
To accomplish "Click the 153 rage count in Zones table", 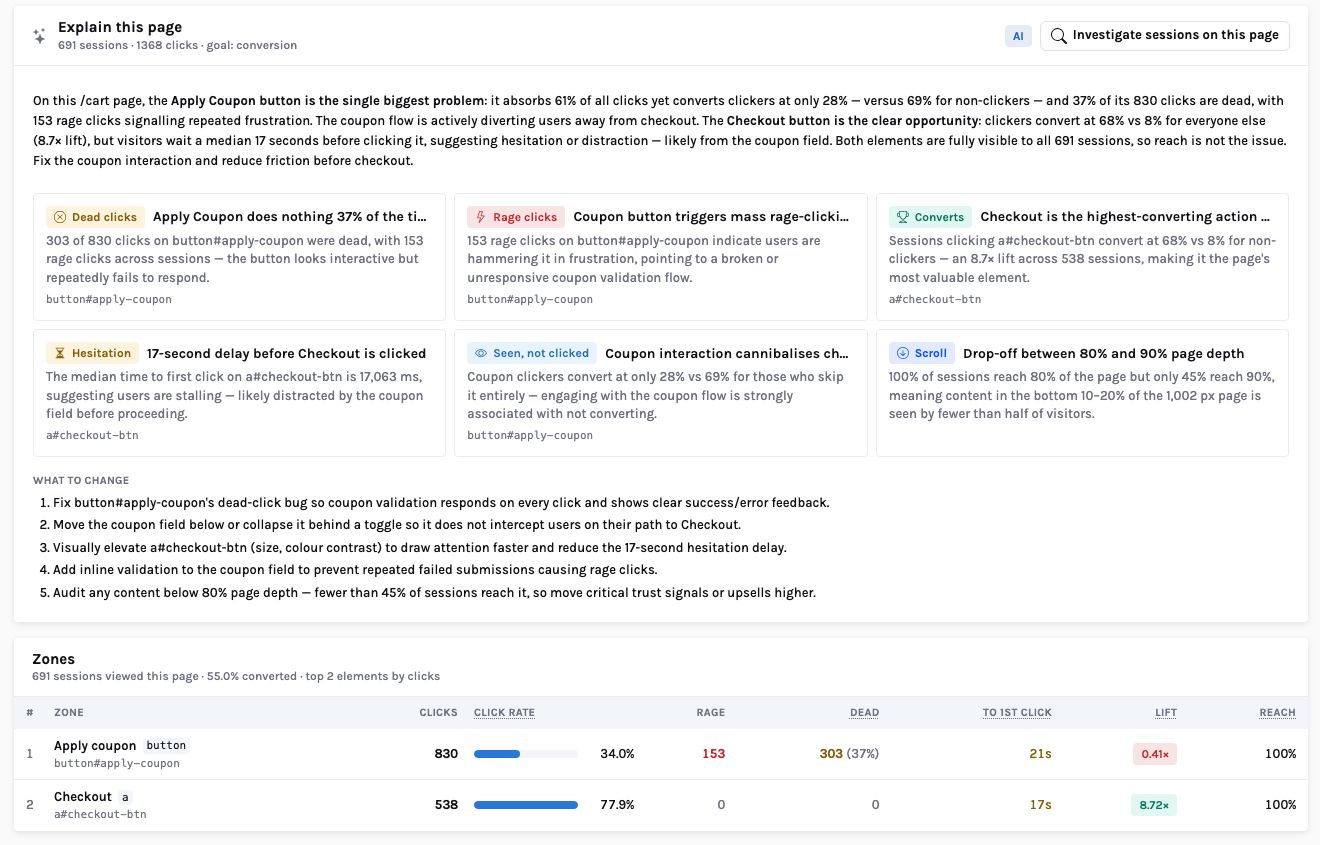I will (x=713, y=754).
